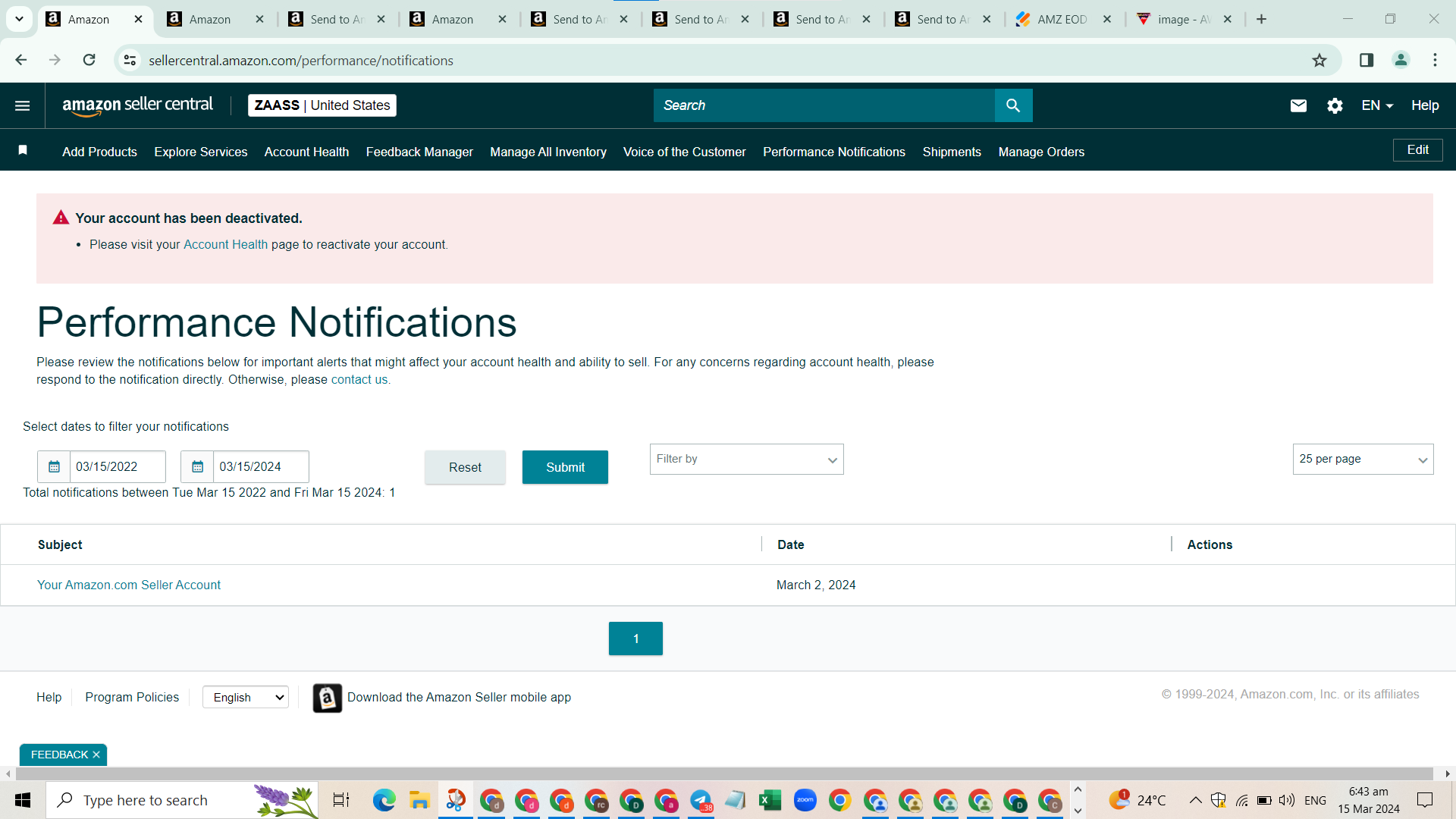This screenshot has width=1456, height=819.
Task: Open Voice of the Customer
Action: click(x=684, y=152)
